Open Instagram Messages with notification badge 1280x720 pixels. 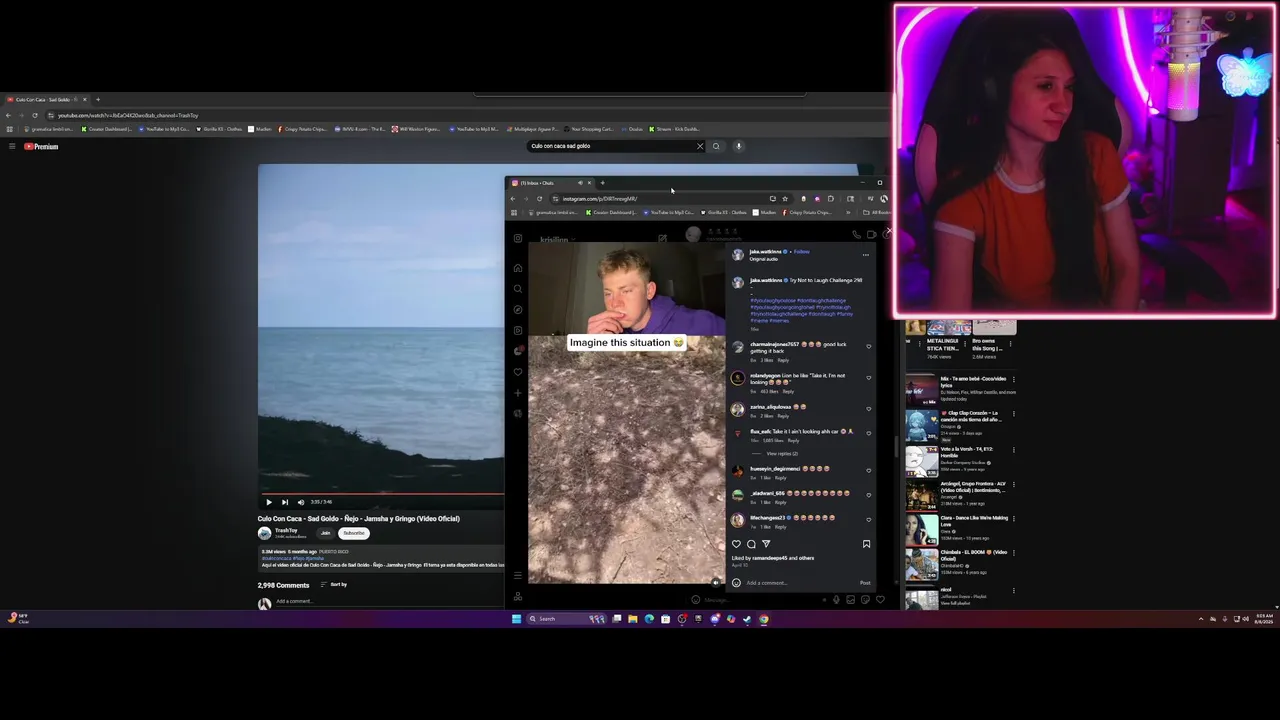tap(518, 351)
